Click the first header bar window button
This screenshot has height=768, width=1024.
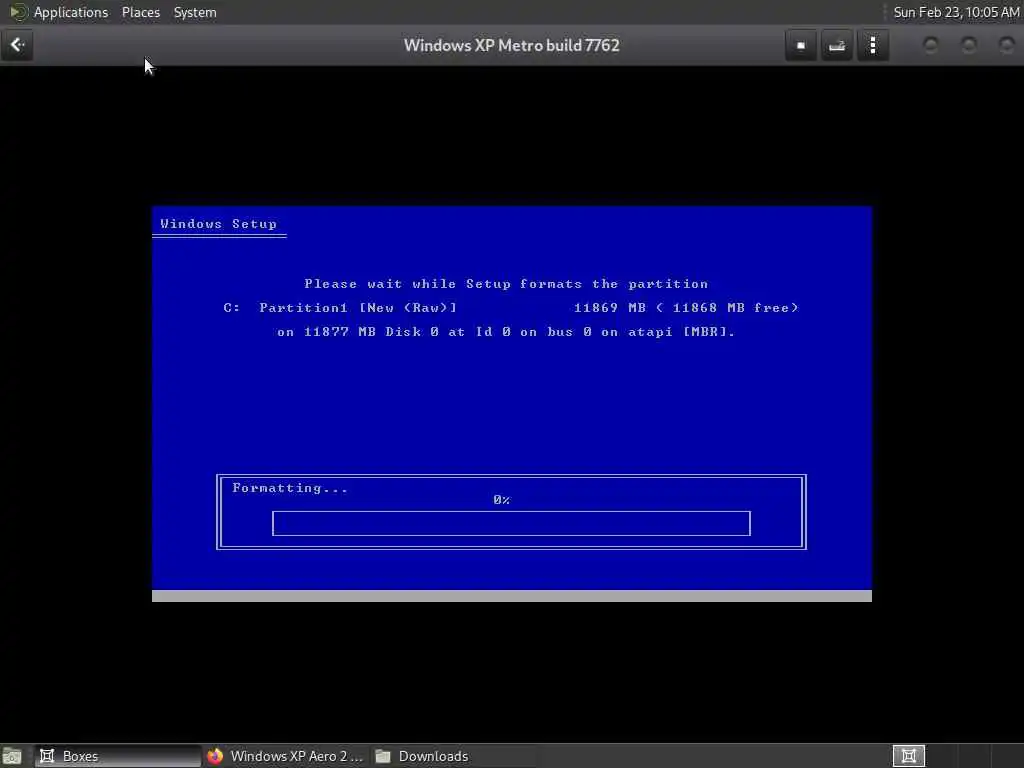click(x=931, y=45)
